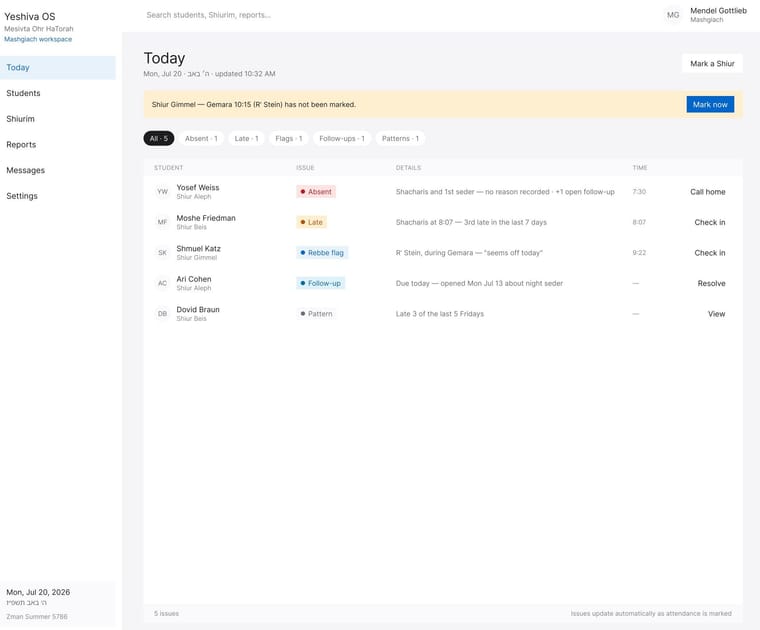Open the MG user avatar
Viewport: 760px width, 630px height.
tap(673, 15)
